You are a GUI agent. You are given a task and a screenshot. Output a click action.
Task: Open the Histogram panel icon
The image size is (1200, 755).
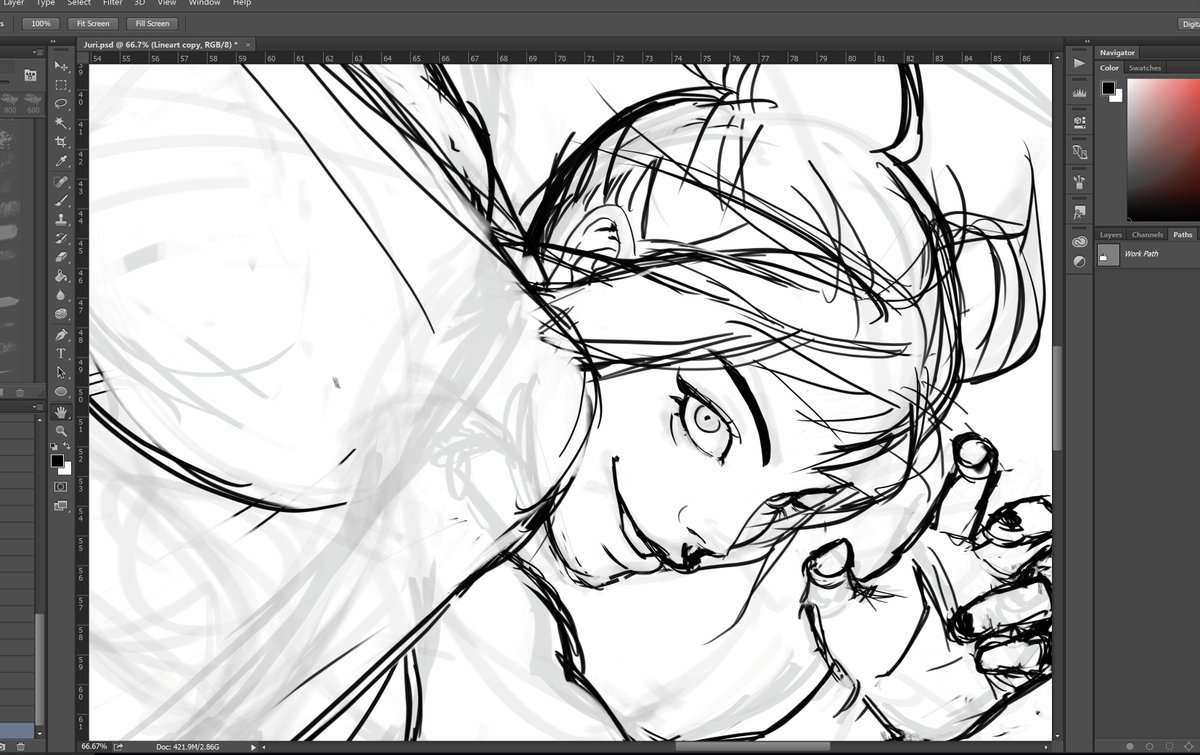(x=1079, y=92)
